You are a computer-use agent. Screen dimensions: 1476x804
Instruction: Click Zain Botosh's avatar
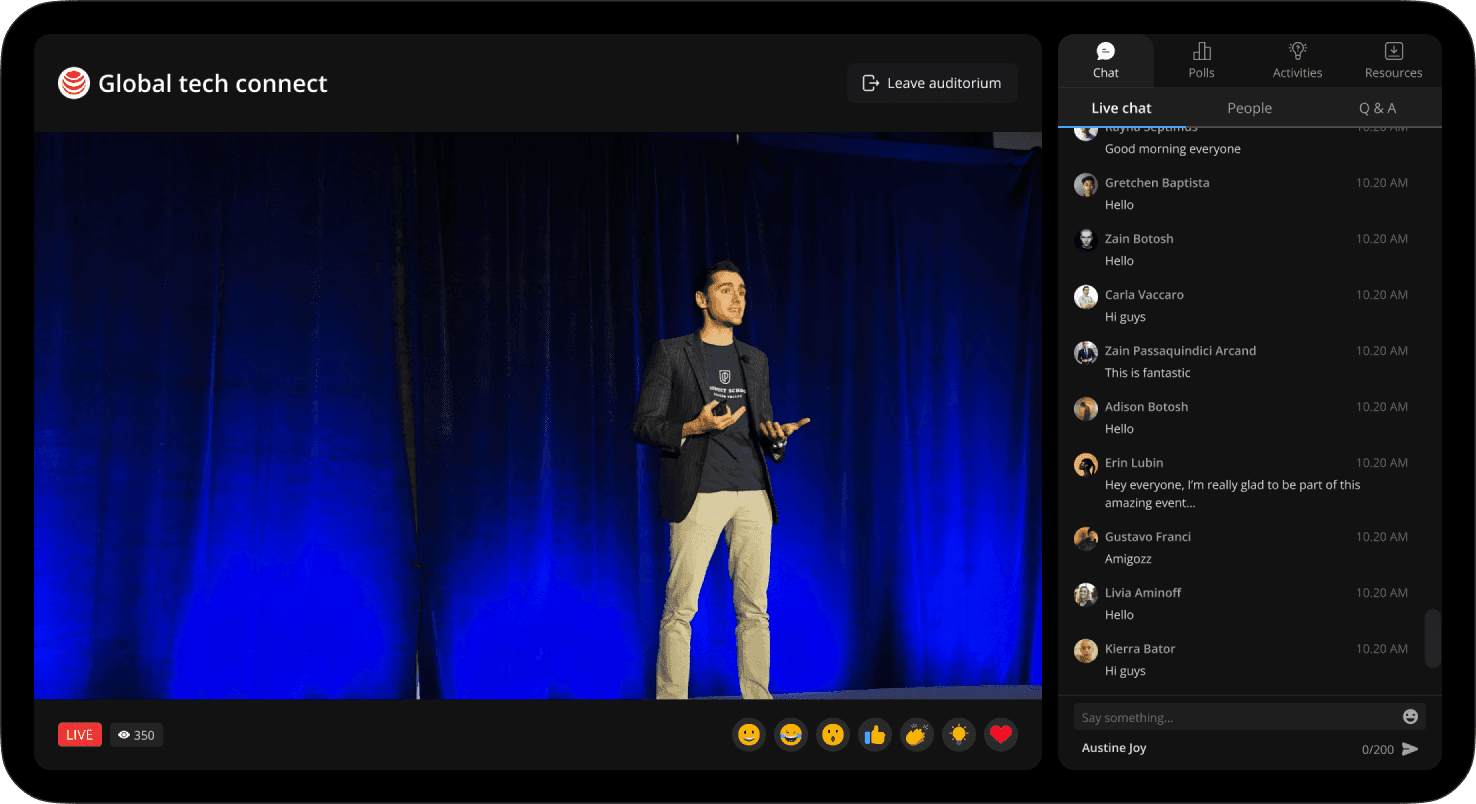pyautogui.click(x=1086, y=240)
